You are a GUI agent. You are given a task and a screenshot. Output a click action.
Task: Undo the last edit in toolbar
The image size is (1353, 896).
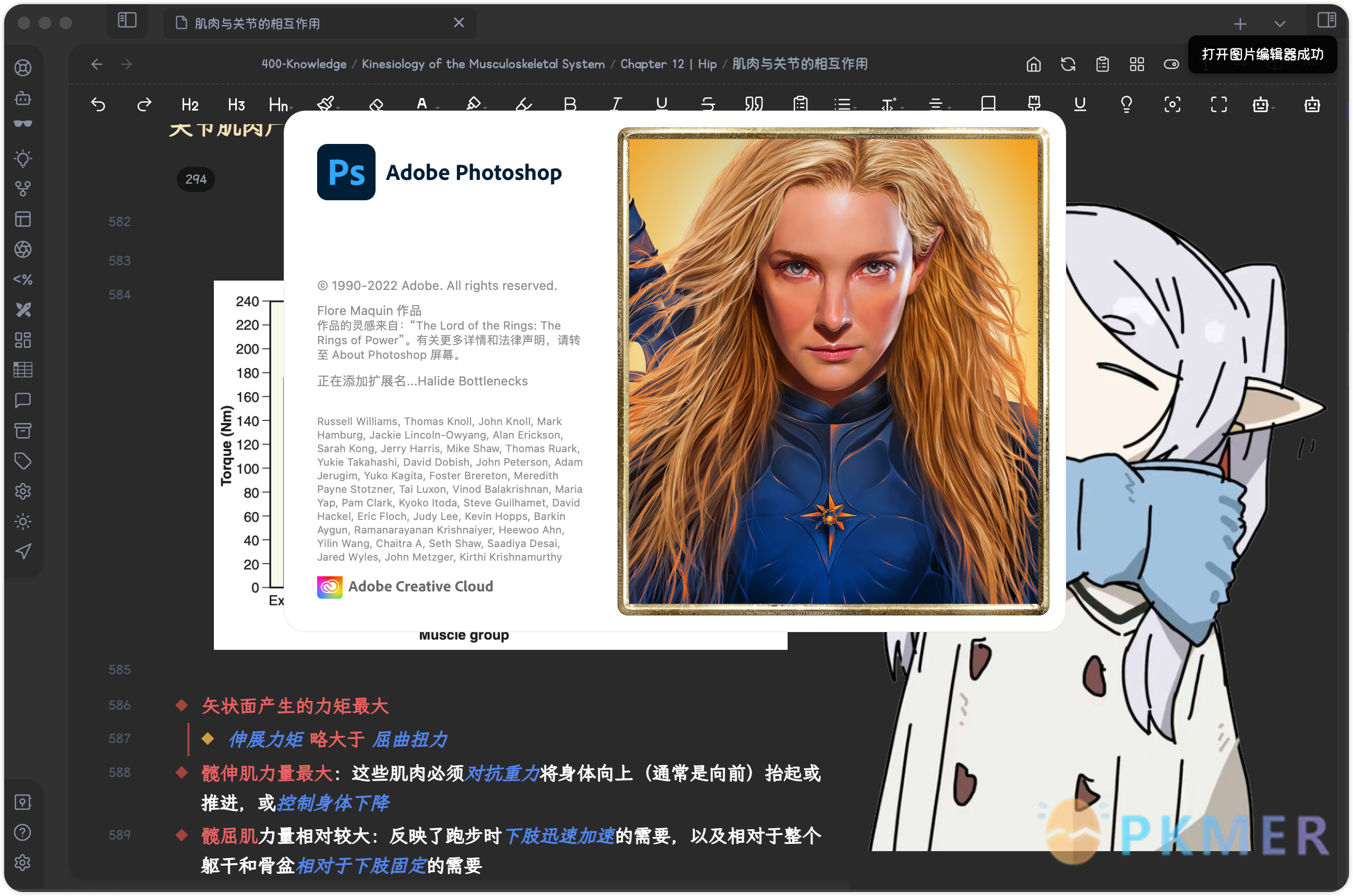point(98,105)
